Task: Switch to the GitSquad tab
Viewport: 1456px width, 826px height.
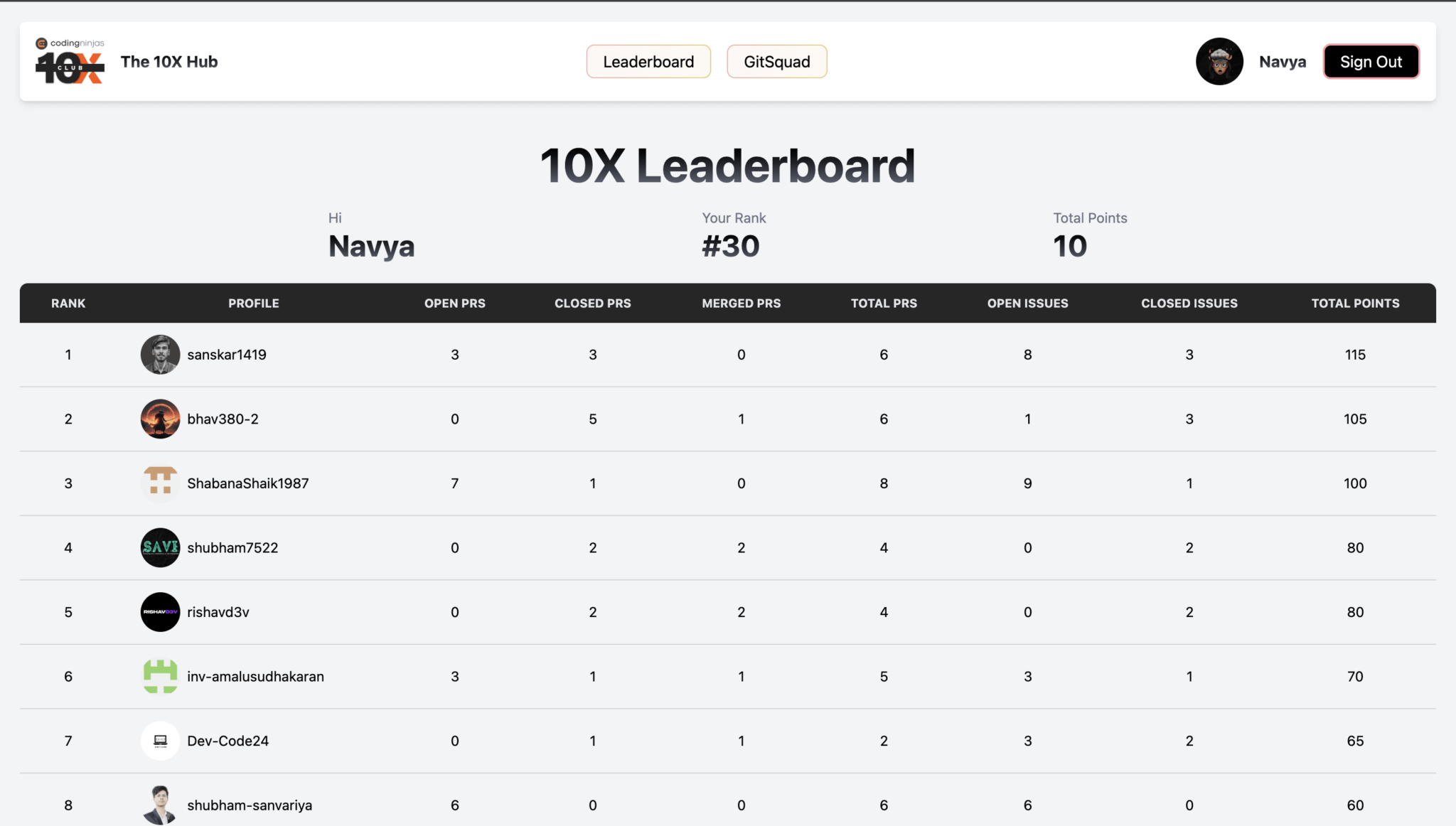Action: pyautogui.click(x=776, y=61)
